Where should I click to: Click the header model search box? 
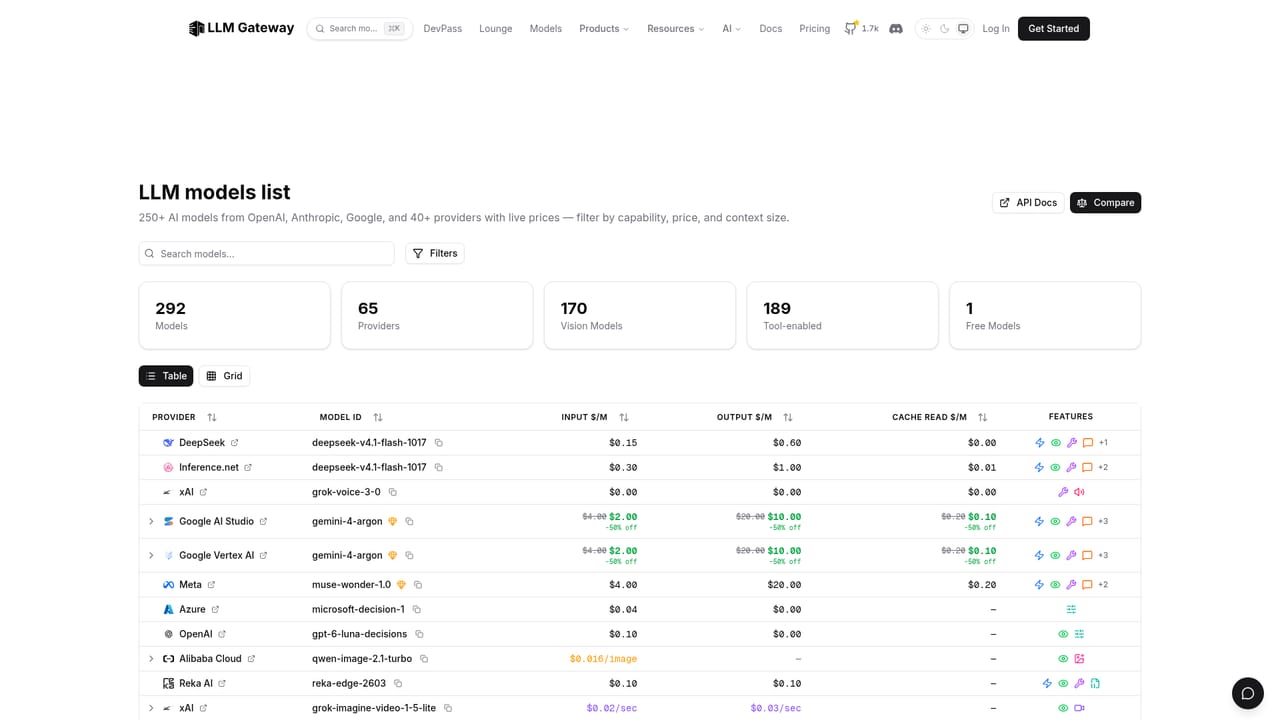coord(360,29)
